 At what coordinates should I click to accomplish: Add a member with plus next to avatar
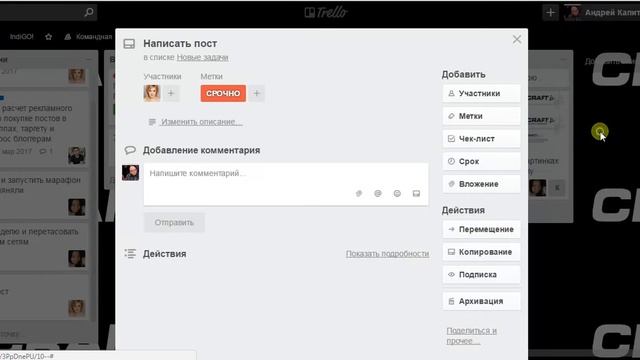(x=171, y=93)
